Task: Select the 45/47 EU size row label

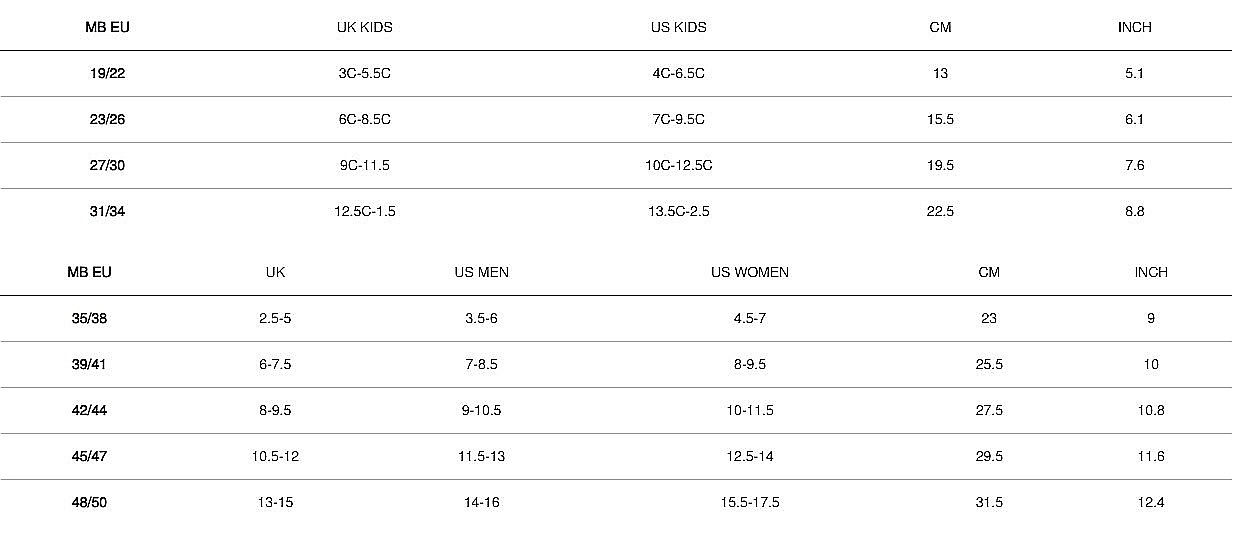Action: [x=89, y=456]
